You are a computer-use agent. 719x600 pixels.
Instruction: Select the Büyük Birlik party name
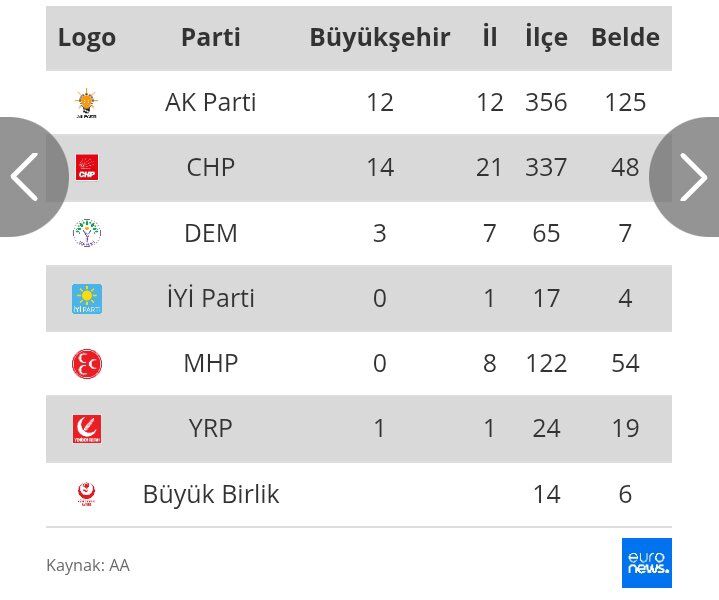[x=210, y=494]
